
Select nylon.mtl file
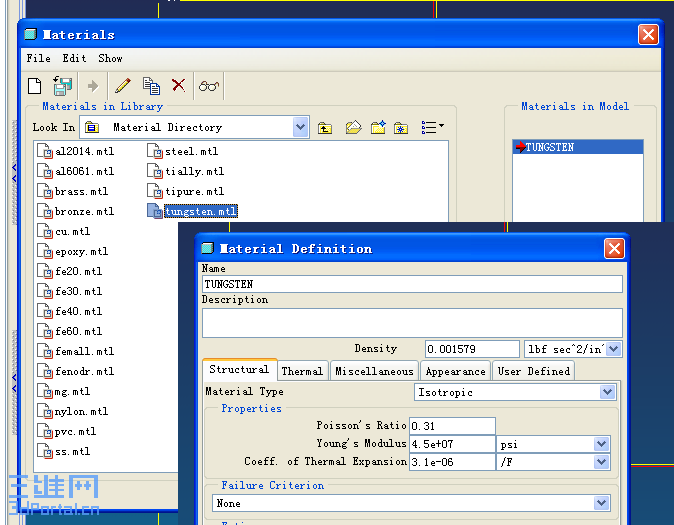click(x=73, y=411)
